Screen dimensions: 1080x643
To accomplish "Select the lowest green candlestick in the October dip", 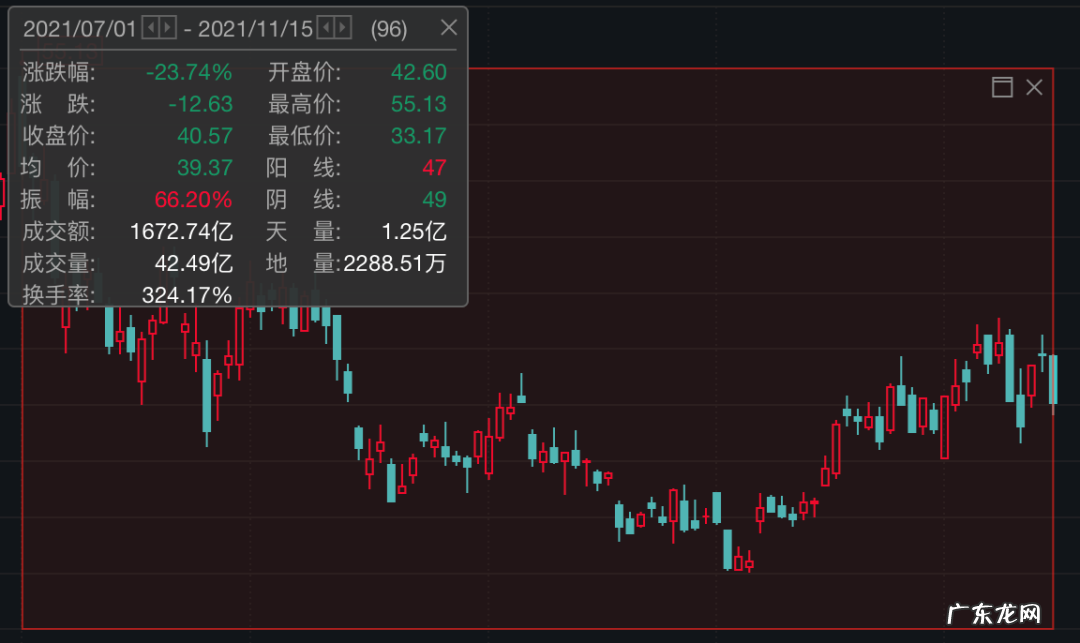I will 727,550.
